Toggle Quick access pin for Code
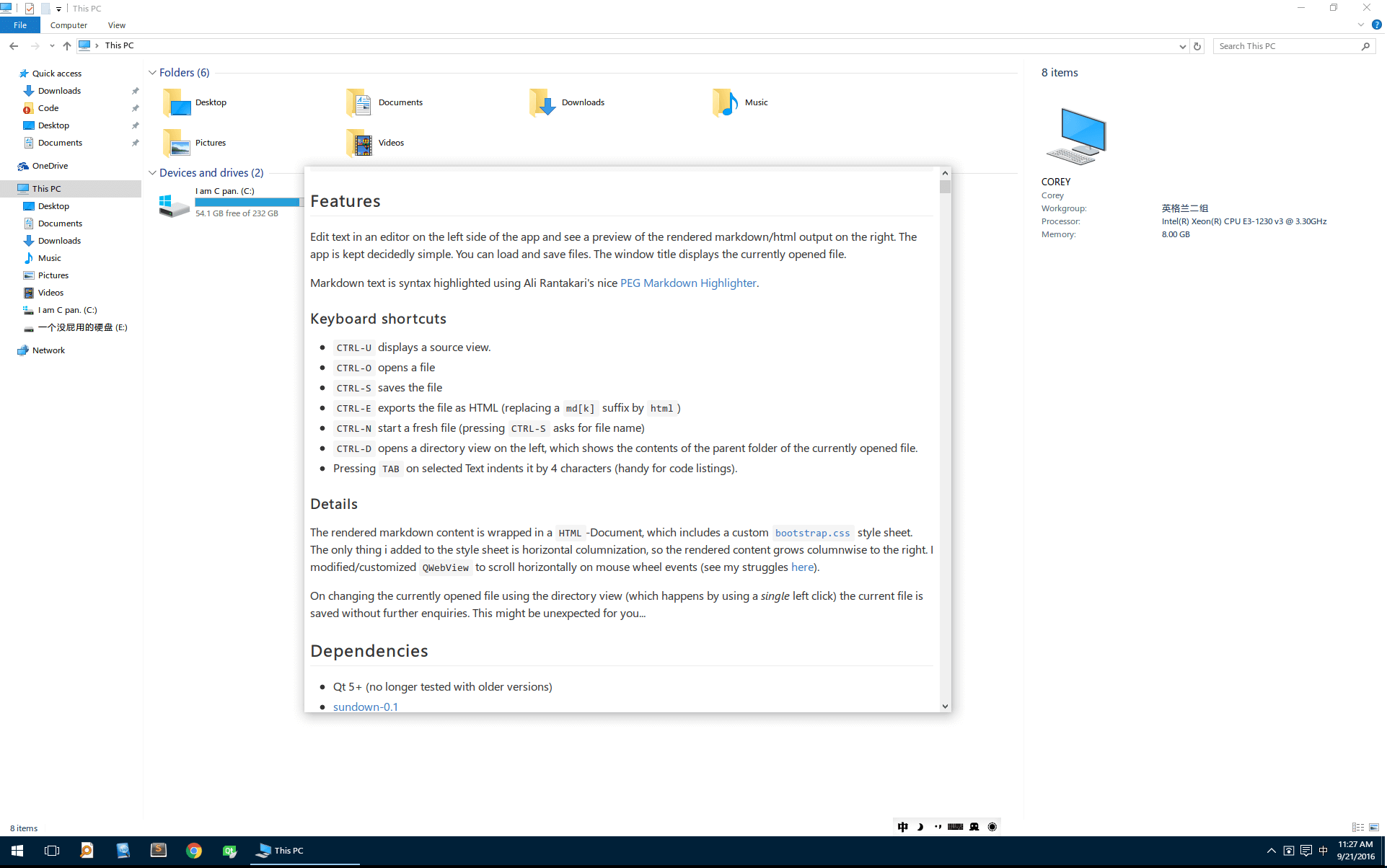 [x=135, y=108]
